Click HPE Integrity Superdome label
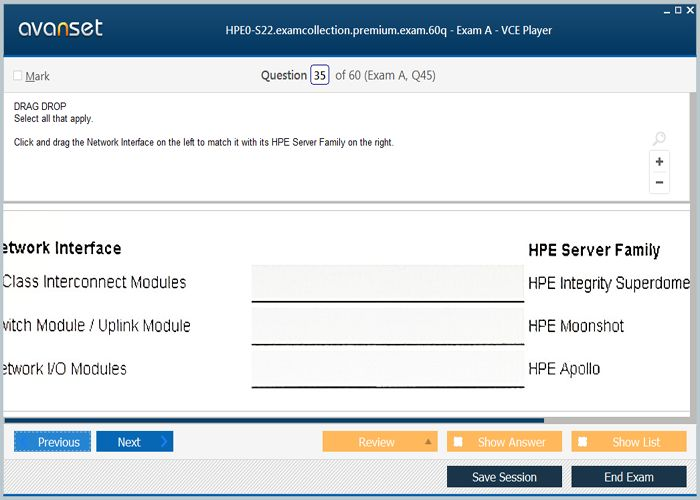 pos(609,283)
